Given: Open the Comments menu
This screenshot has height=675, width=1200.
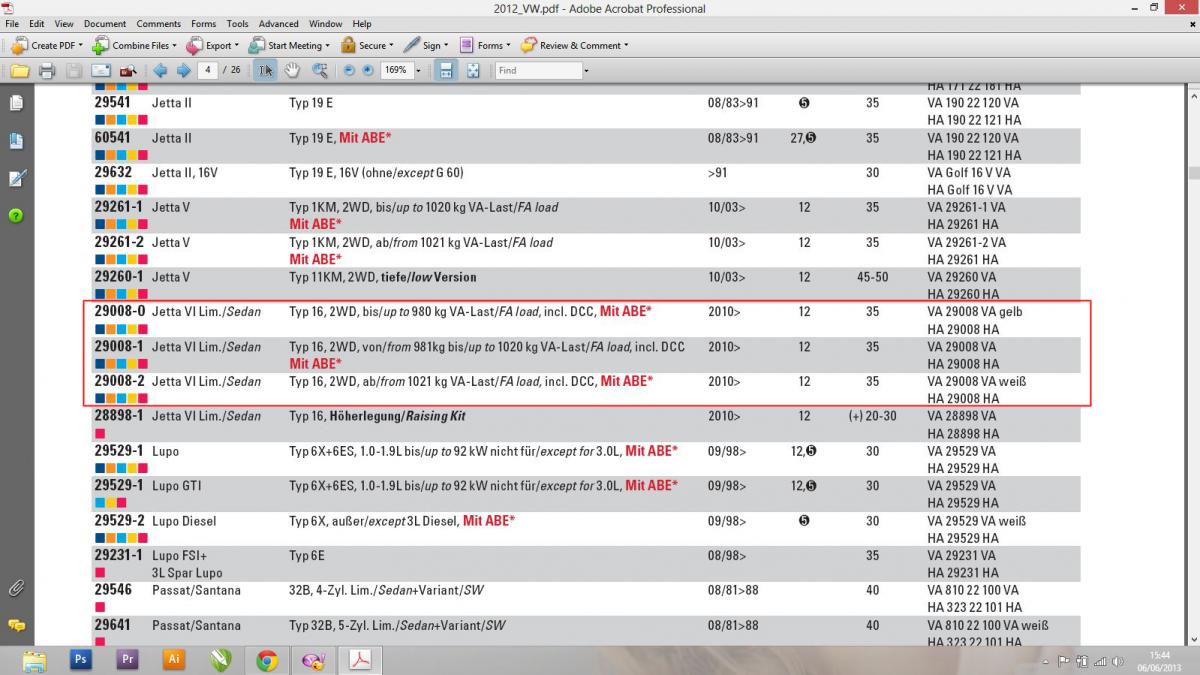Looking at the screenshot, I should 159,23.
